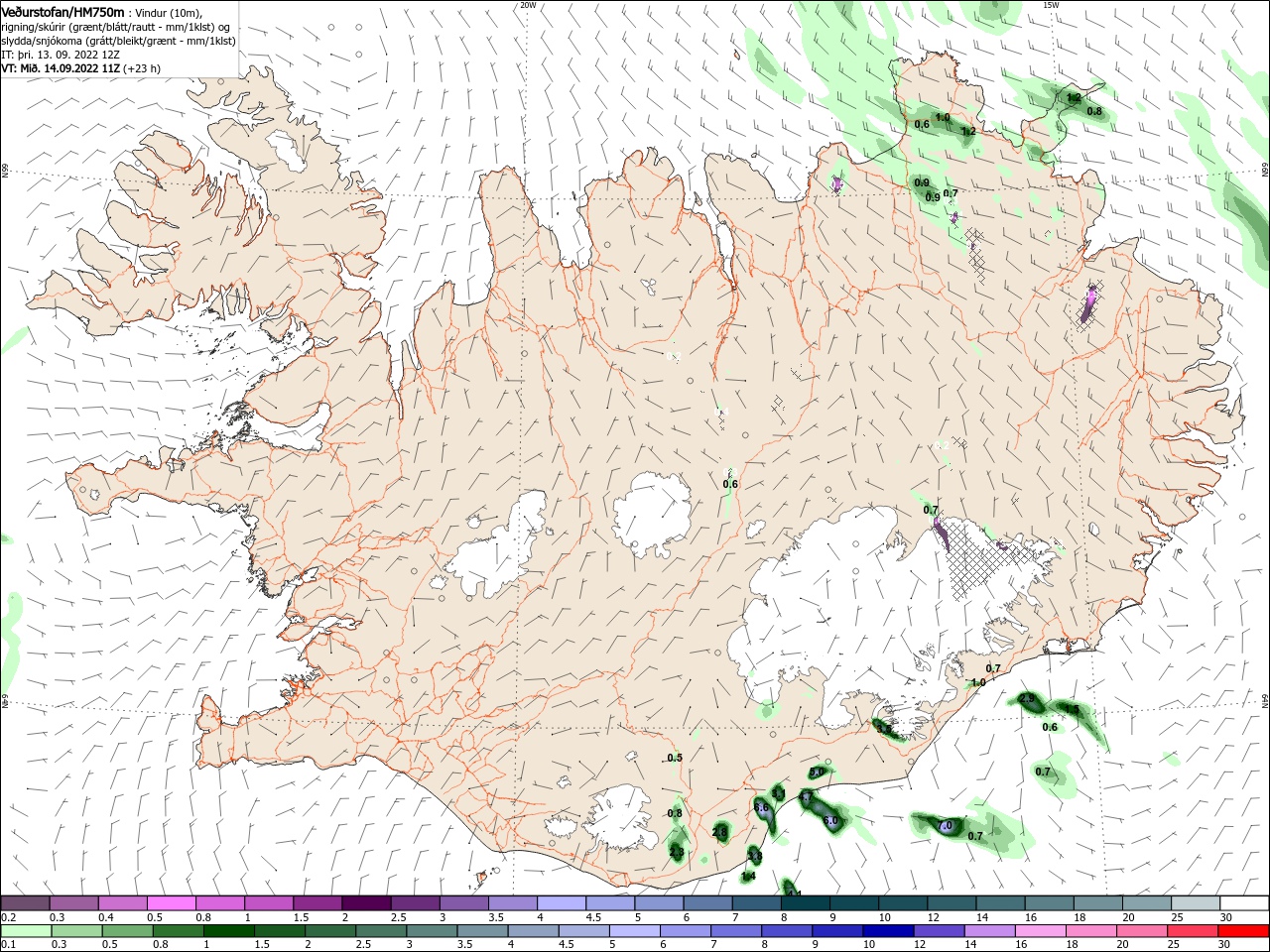Click the '1.4' precipitation value off the south coast
1270x952 pixels.
pyautogui.click(x=748, y=876)
